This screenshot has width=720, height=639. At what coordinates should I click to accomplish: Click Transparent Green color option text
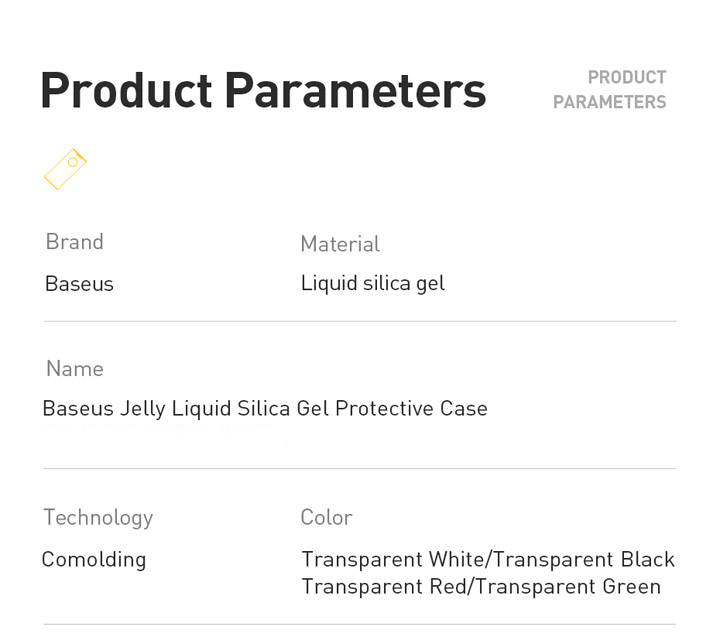tap(568, 587)
